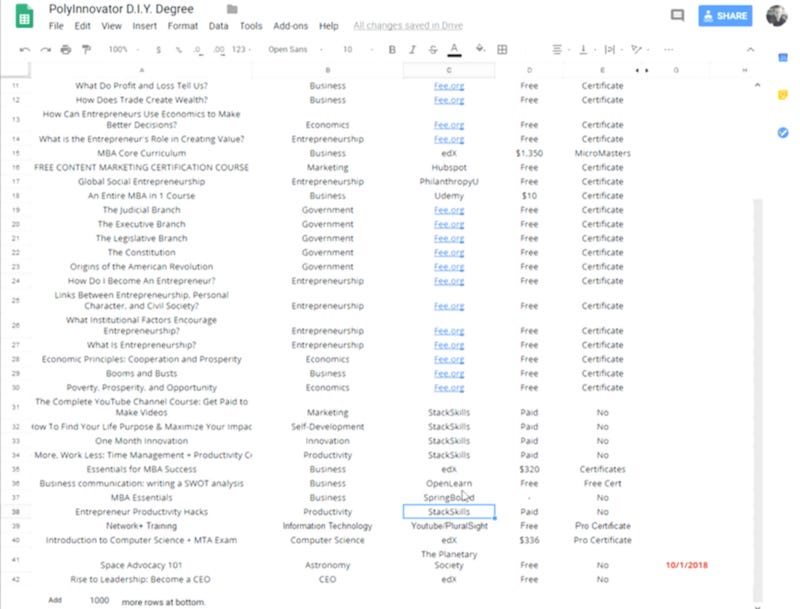Open the Open Sans font dropdown
Screen dimensions: 800x609
[295, 49]
